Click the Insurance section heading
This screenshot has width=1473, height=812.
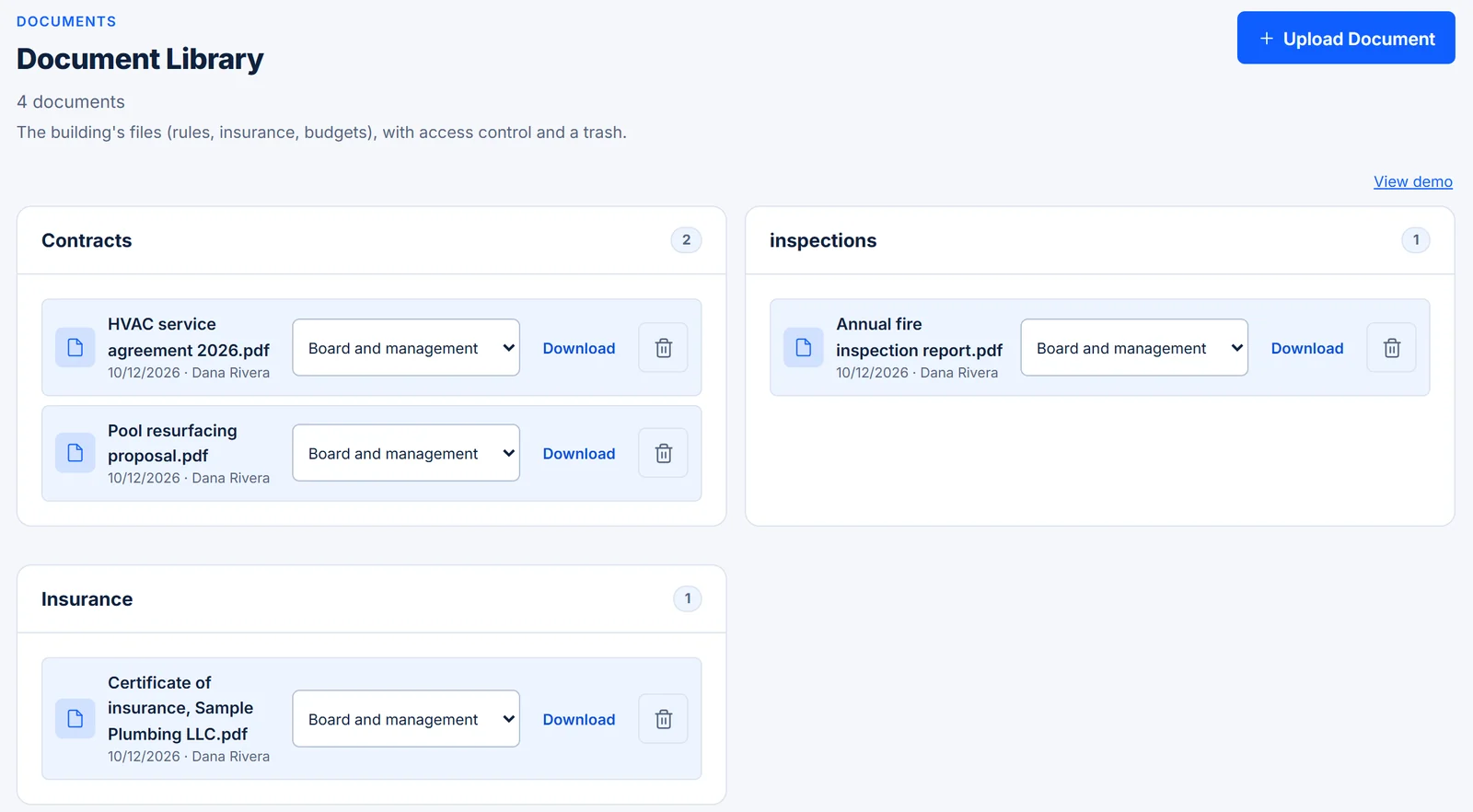click(x=87, y=599)
